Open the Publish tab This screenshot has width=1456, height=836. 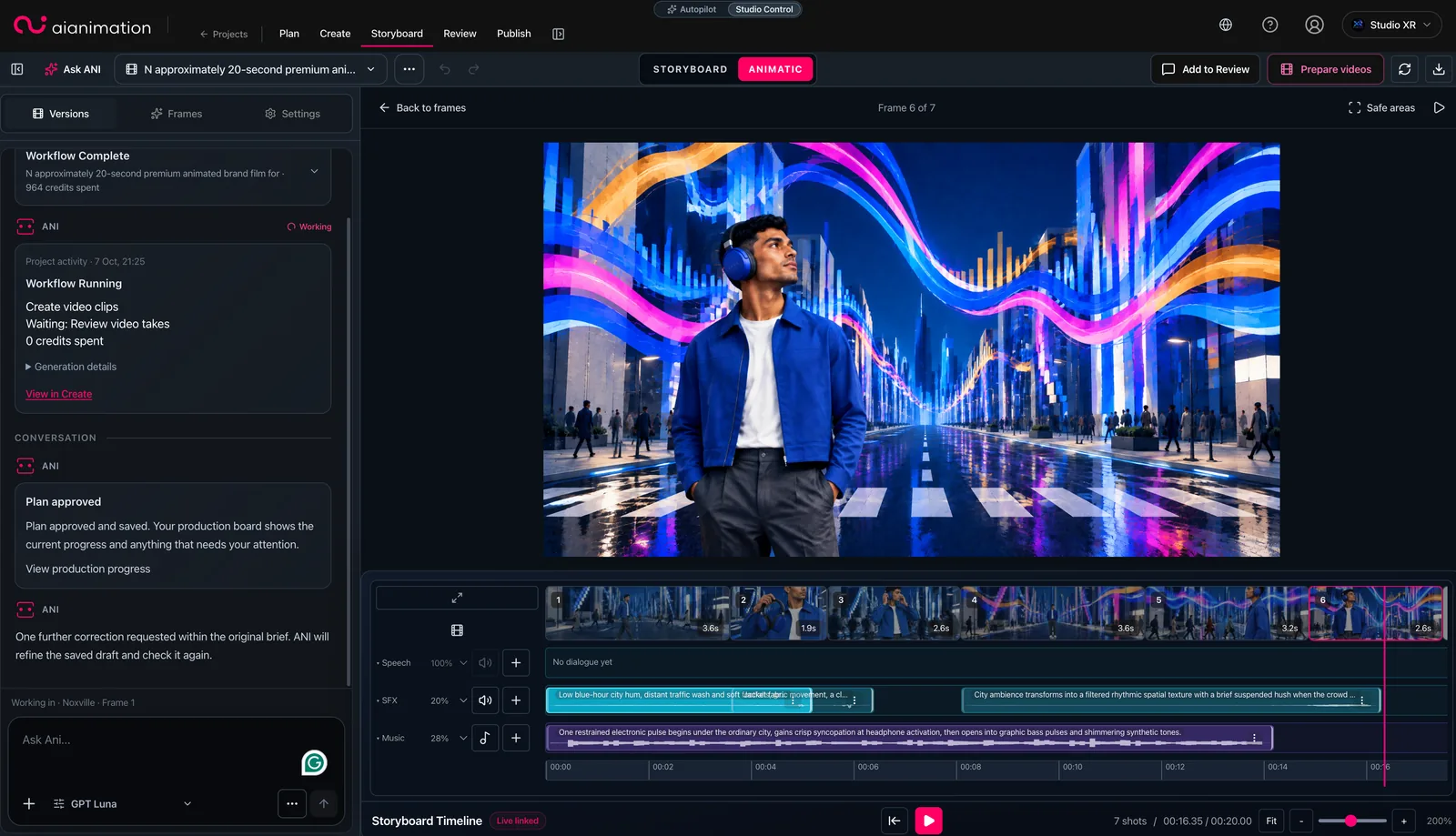[x=513, y=34]
